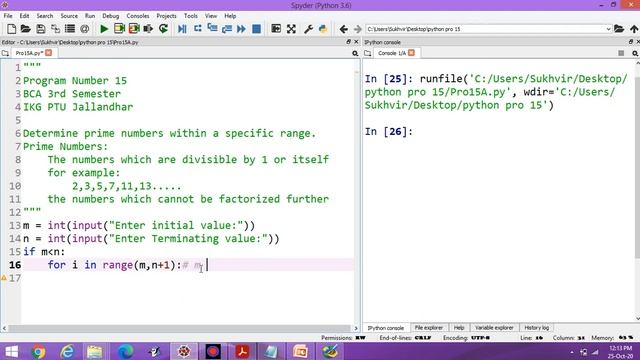The width and height of the screenshot is (640, 360).
Task: Expand working directory path dropdown
Action: [x=608, y=29]
